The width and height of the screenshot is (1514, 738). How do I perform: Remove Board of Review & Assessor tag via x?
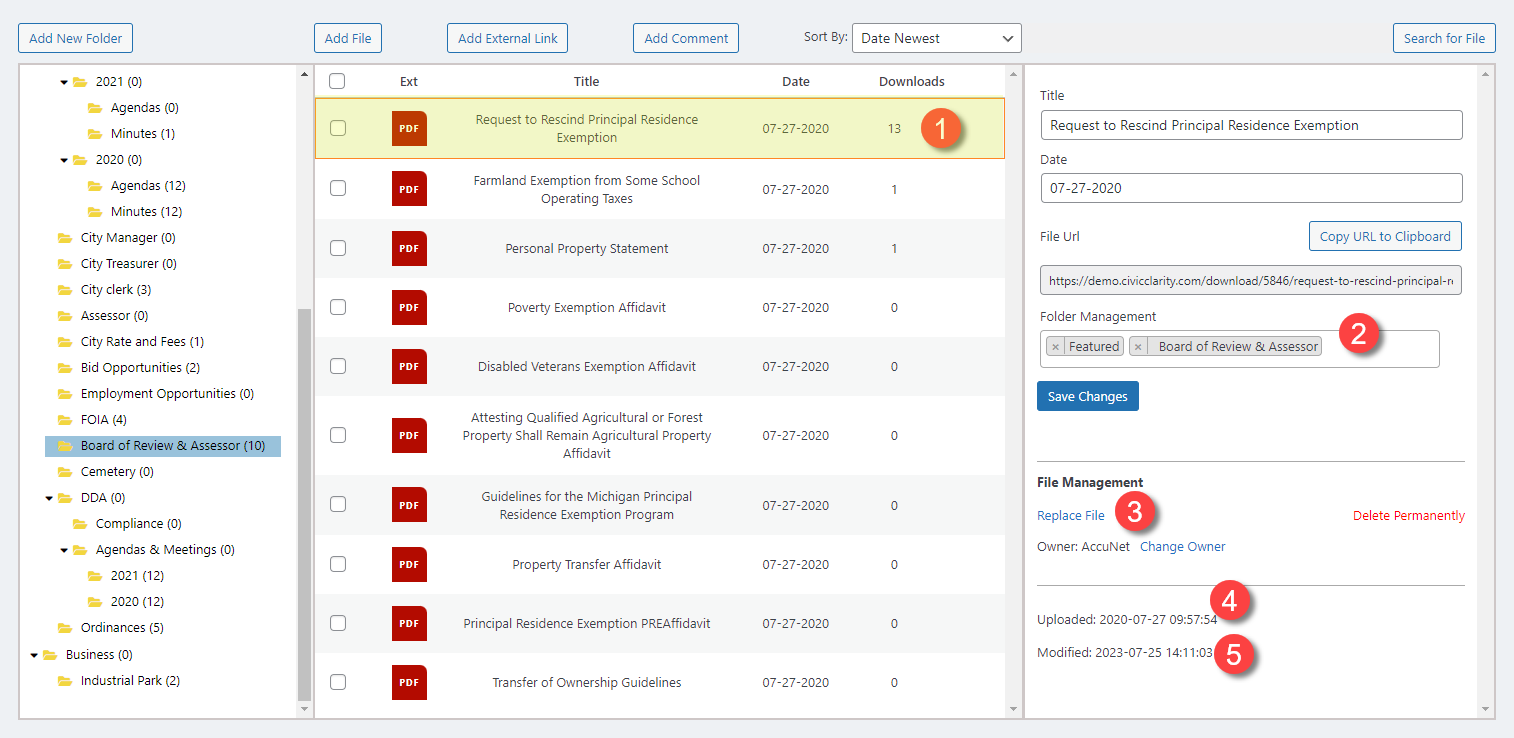1139,347
